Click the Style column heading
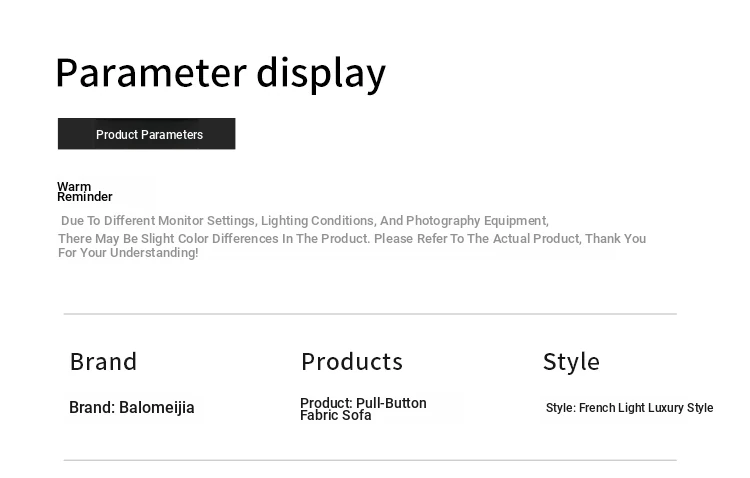 coord(571,362)
